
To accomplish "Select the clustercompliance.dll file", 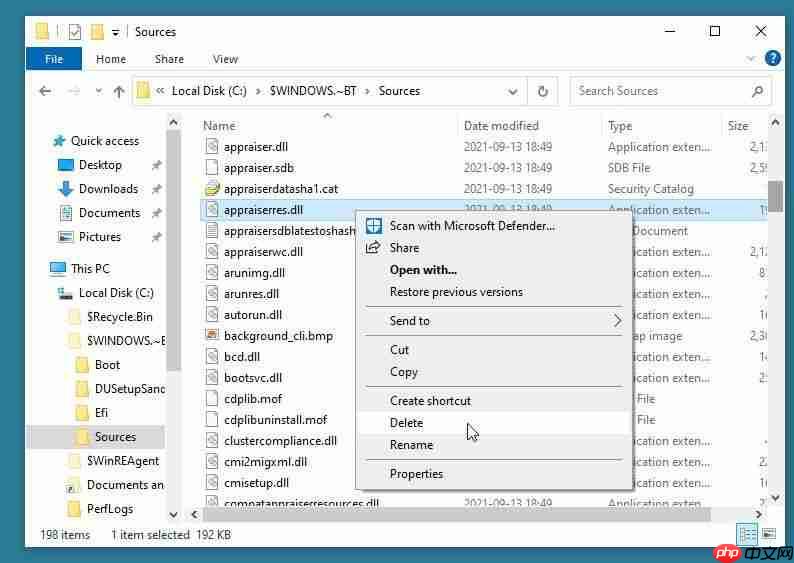I will tap(280, 441).
